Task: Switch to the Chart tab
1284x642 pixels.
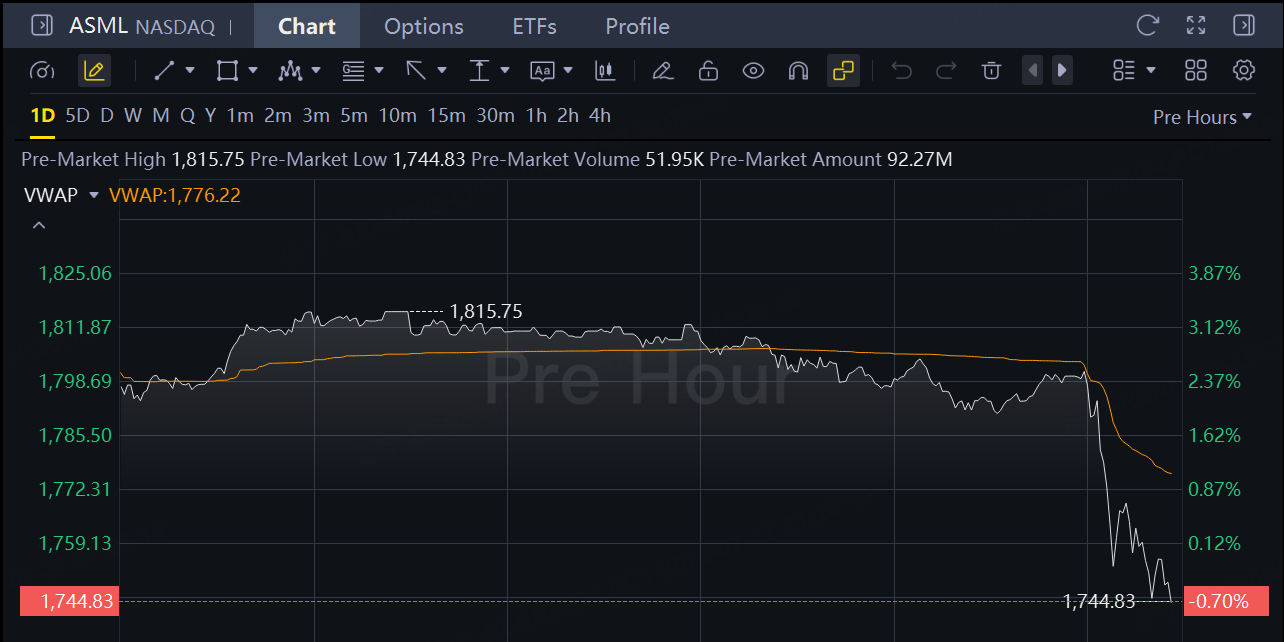Action: (x=307, y=26)
